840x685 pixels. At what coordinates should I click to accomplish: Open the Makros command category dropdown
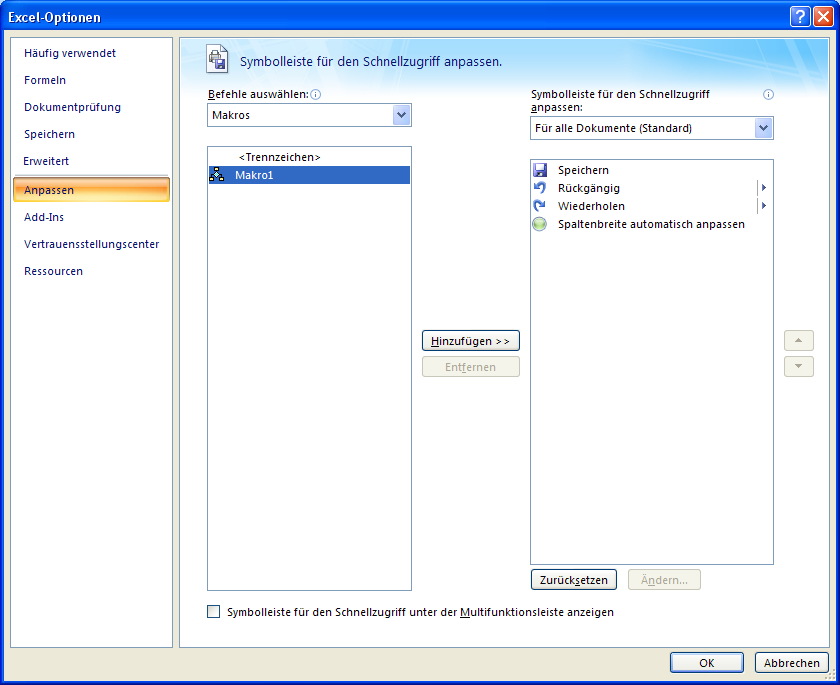point(401,115)
